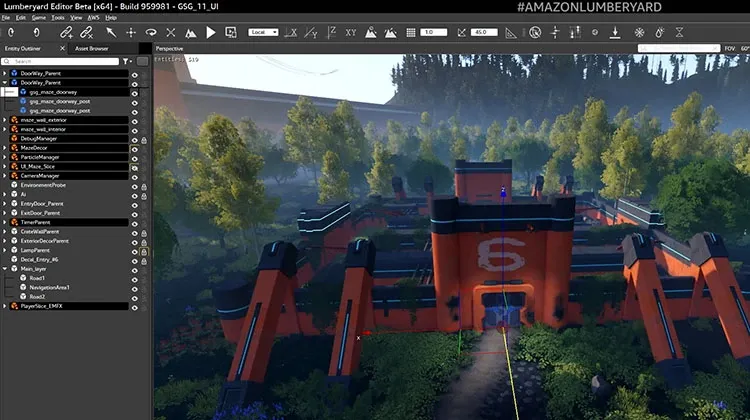Select the gsg_maze_doorway entity
Image resolution: width=750 pixels, height=420 pixels.
[53, 92]
